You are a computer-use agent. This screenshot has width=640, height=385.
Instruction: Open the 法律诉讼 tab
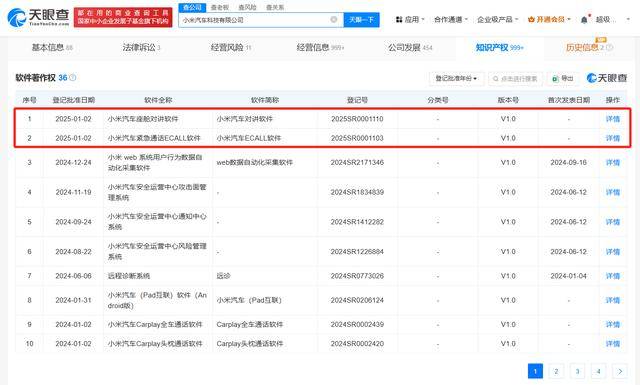coord(142,47)
